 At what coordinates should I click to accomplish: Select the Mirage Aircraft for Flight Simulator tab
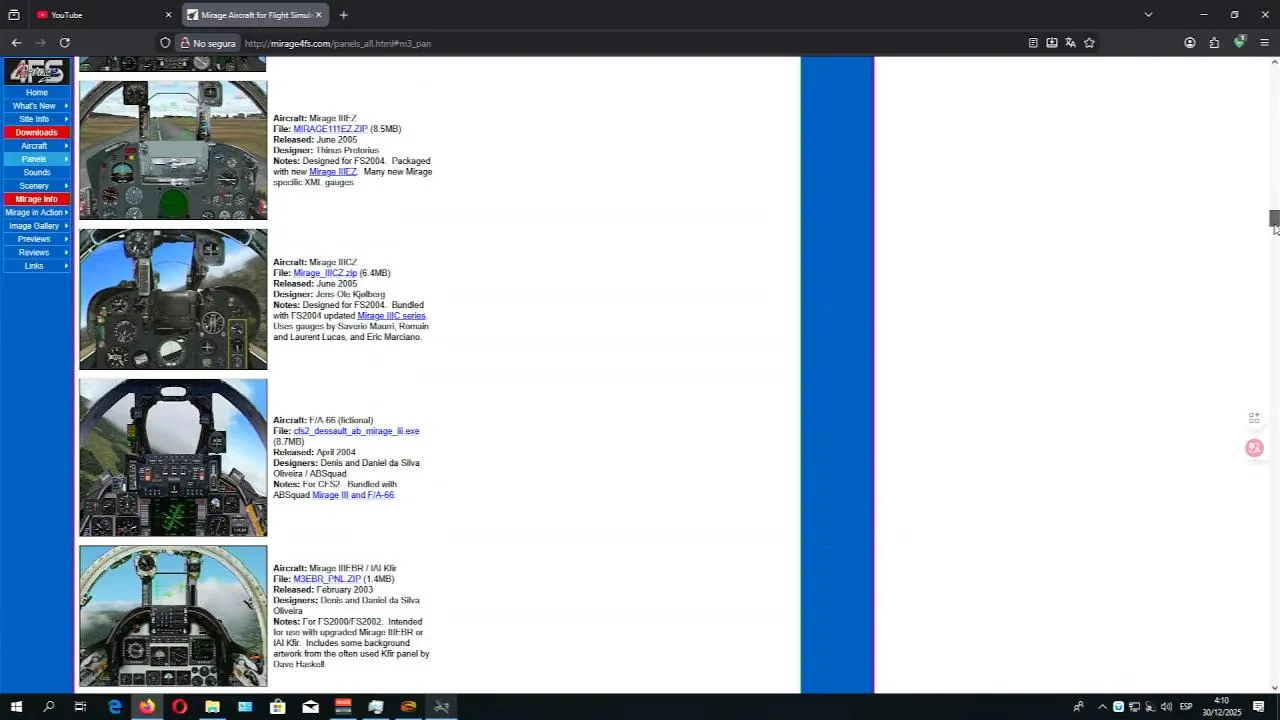pos(255,15)
